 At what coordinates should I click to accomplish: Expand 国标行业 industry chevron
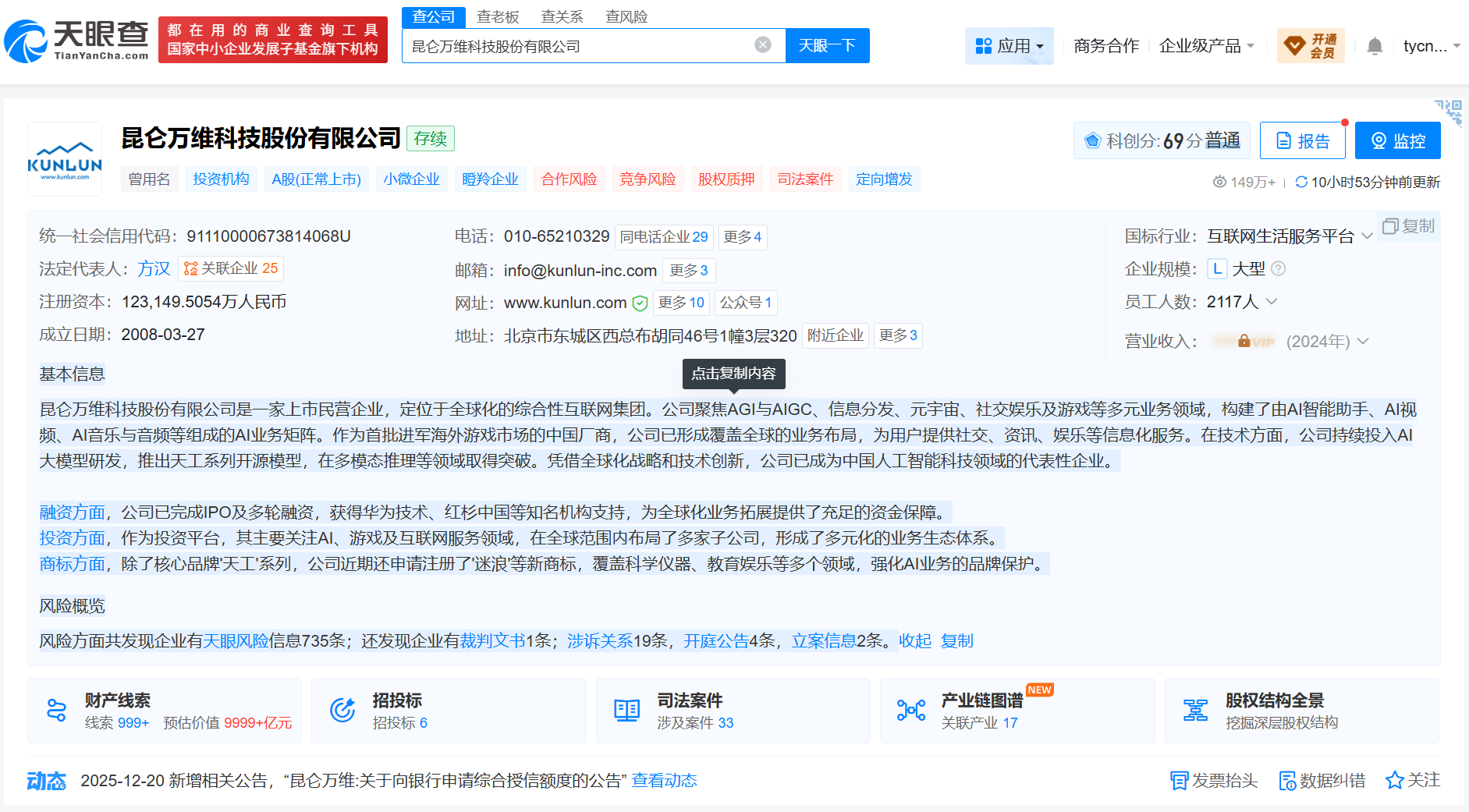point(1367,236)
